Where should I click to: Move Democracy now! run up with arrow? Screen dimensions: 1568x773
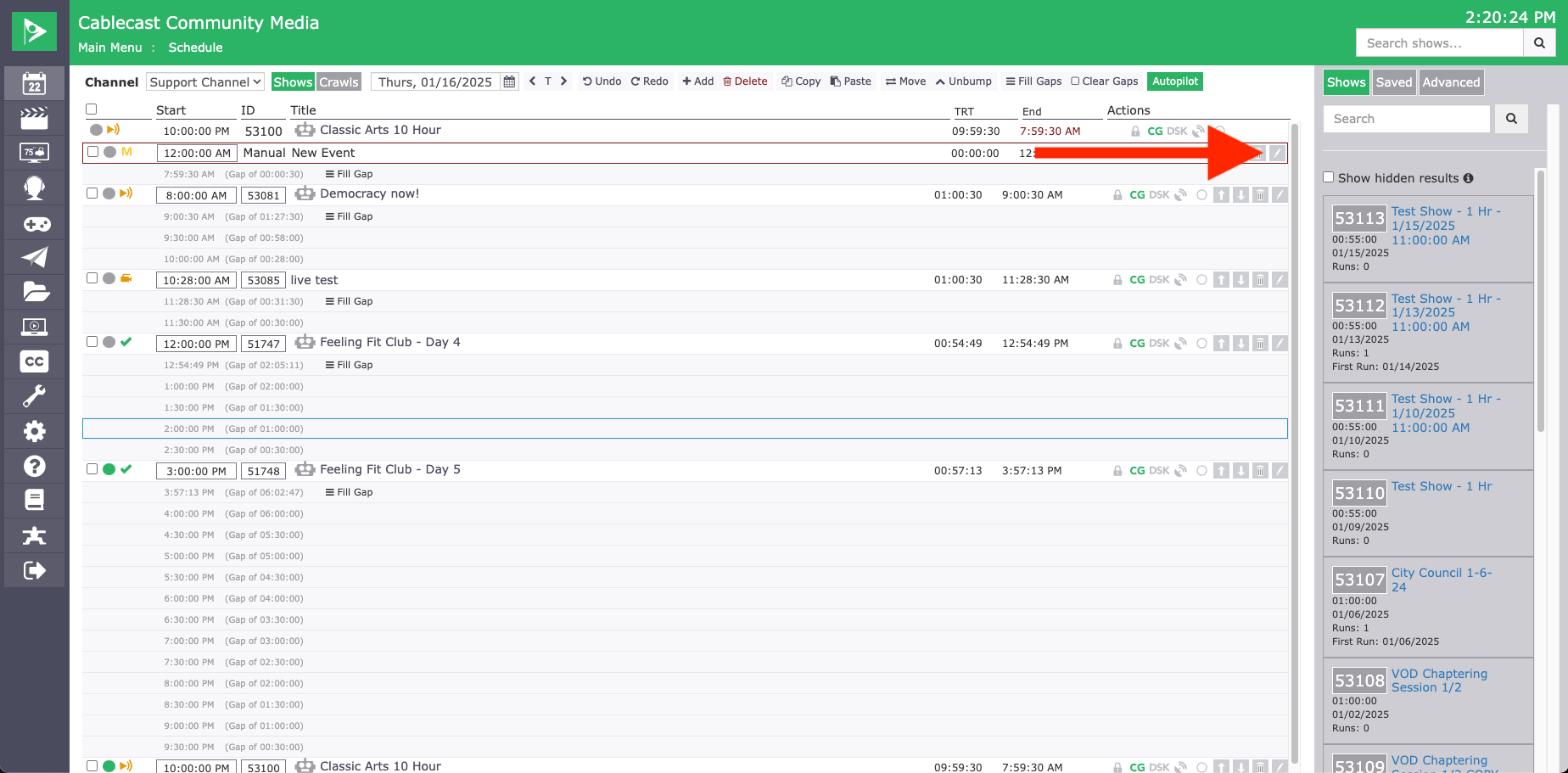tap(1221, 195)
